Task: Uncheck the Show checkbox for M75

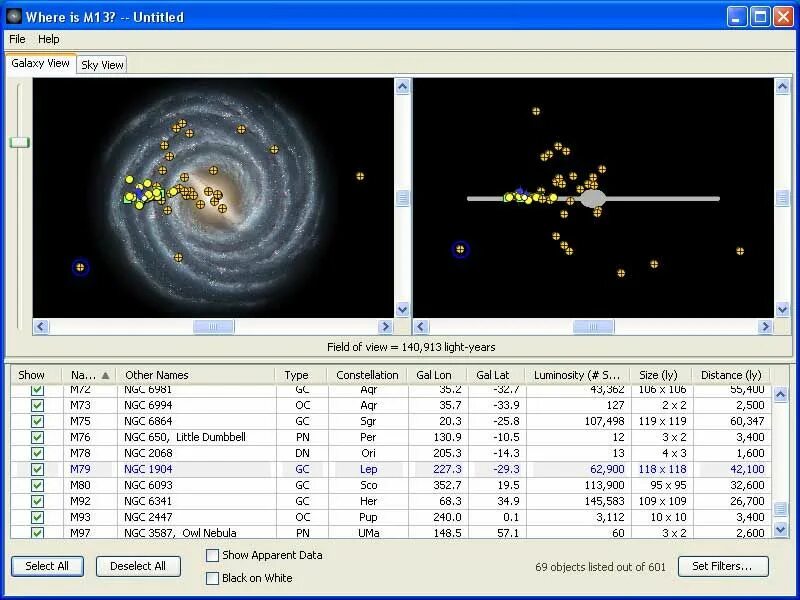Action: tap(37, 421)
